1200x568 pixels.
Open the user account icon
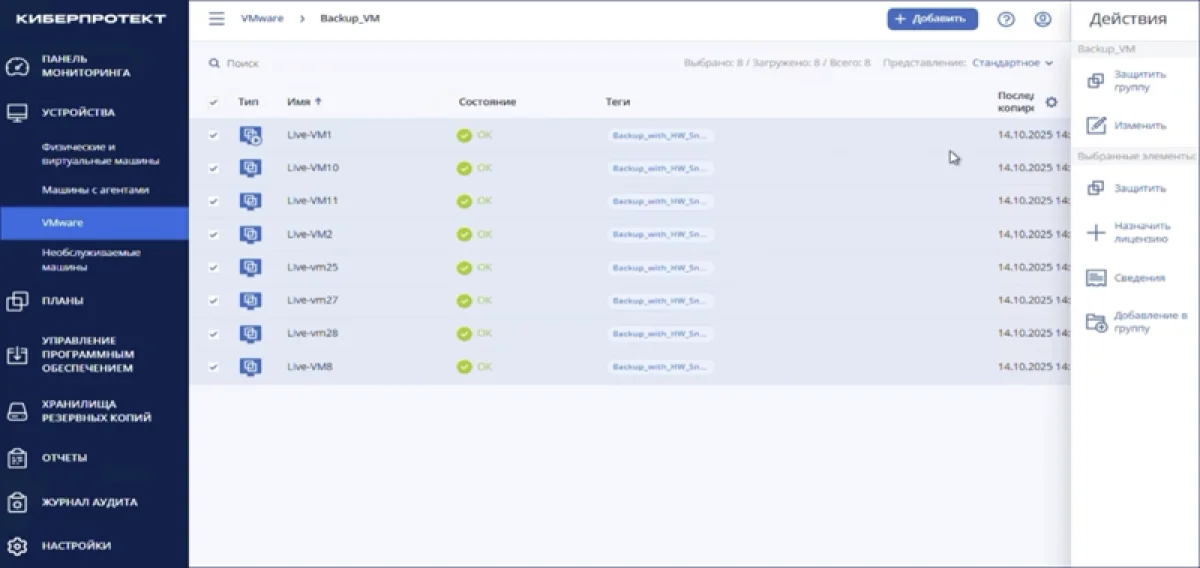pos(1043,19)
